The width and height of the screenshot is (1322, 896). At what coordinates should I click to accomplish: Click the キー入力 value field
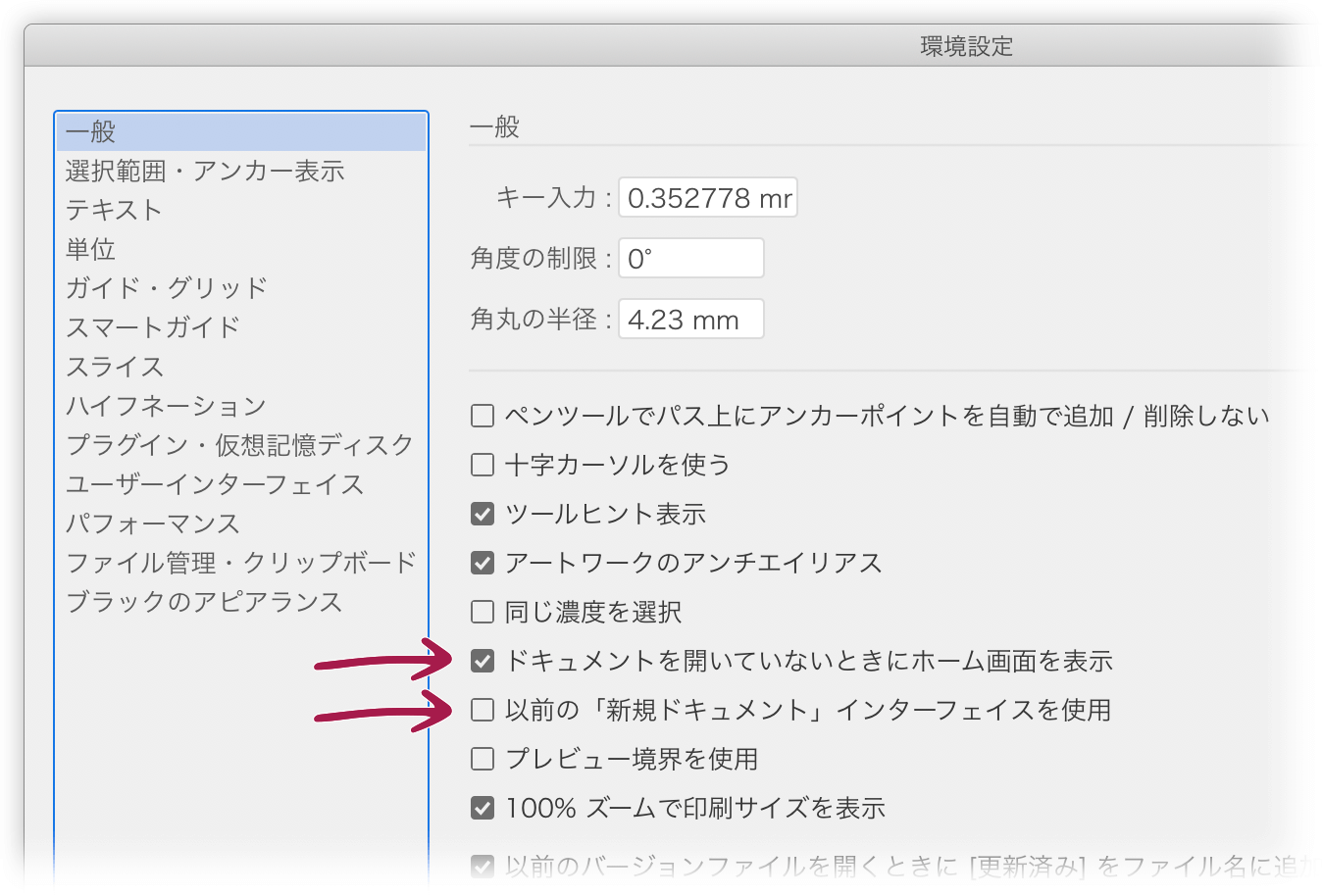708,198
